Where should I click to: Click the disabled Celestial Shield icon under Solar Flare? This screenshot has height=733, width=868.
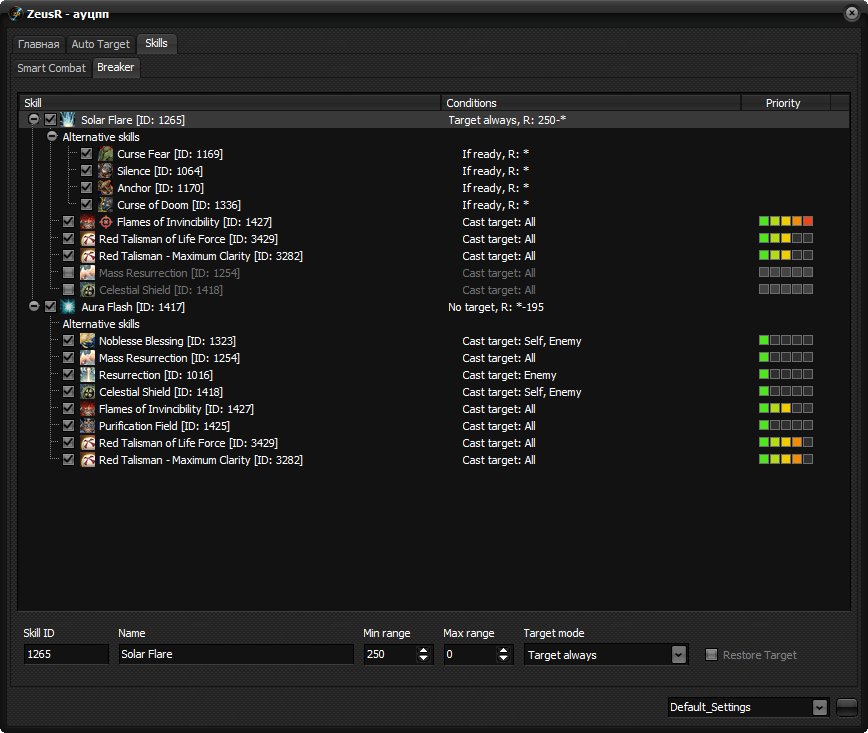pos(87,290)
